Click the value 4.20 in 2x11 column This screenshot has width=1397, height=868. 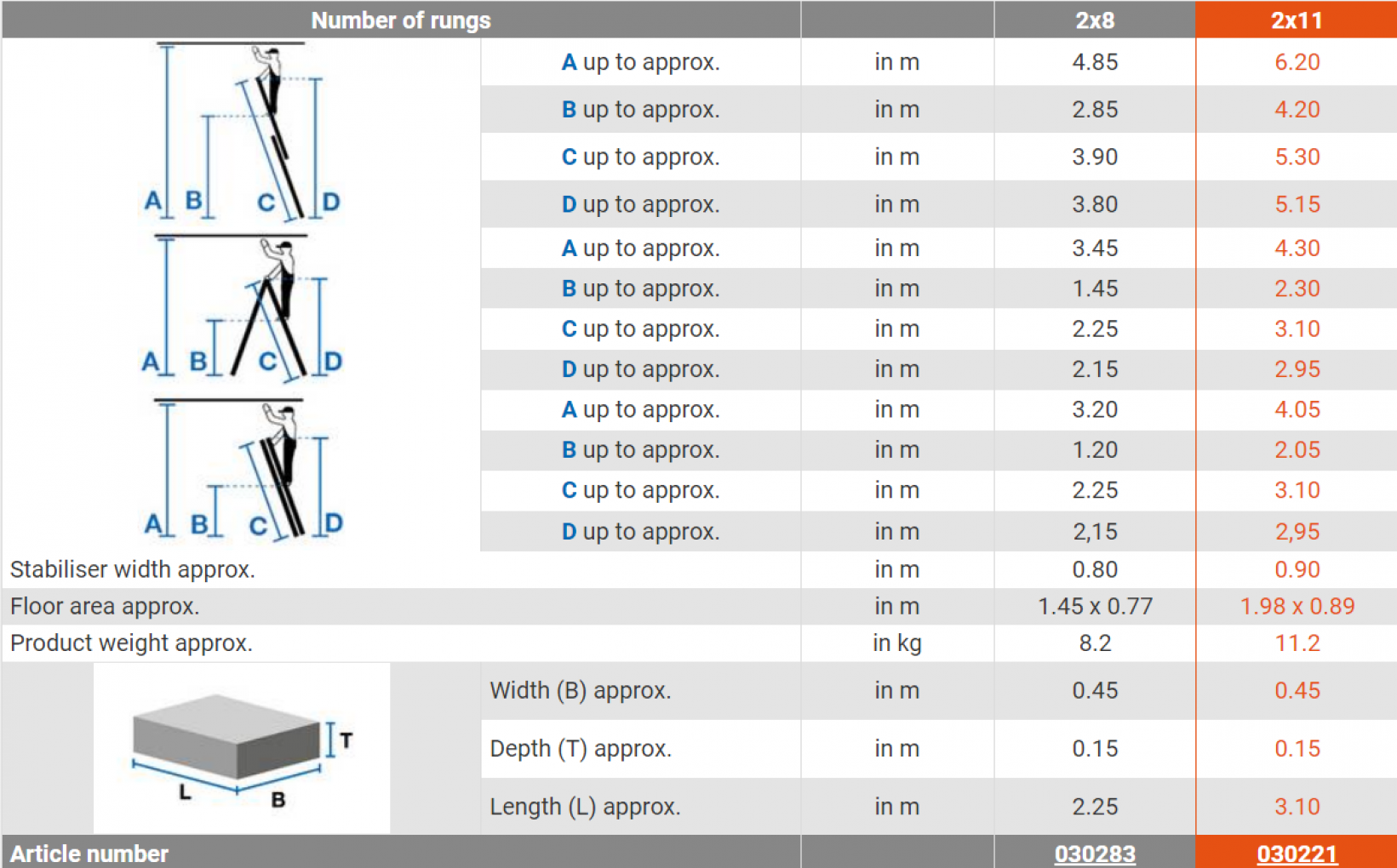(1297, 110)
